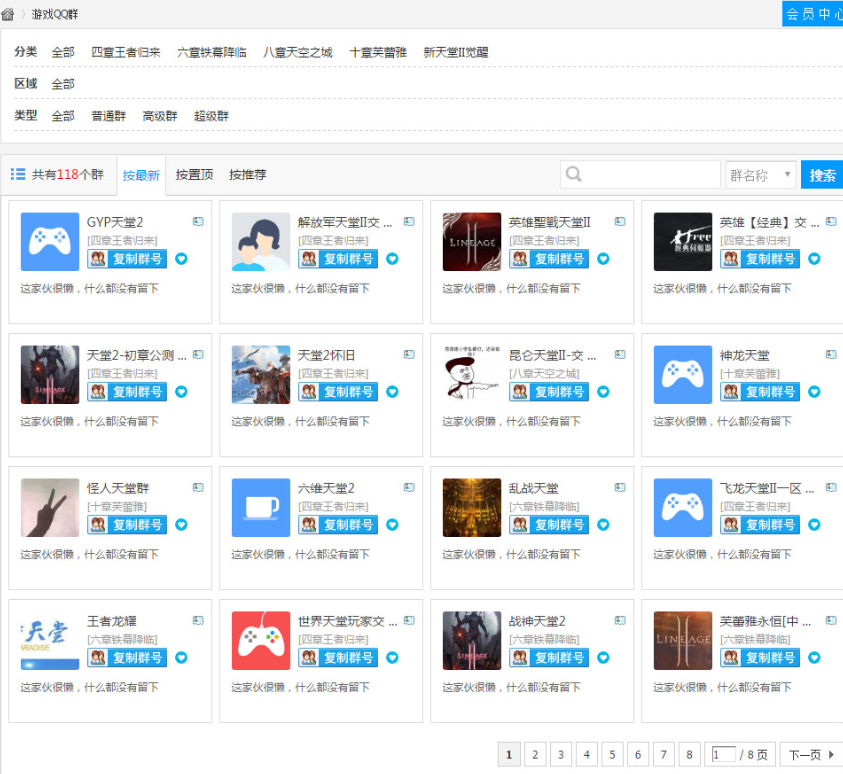
Task: Open 会员中心 member center button
Action: (813, 14)
